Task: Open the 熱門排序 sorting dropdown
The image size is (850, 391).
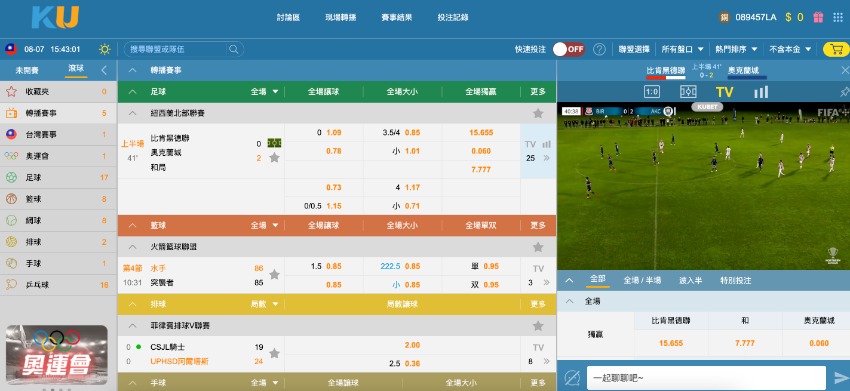Action: tap(737, 49)
